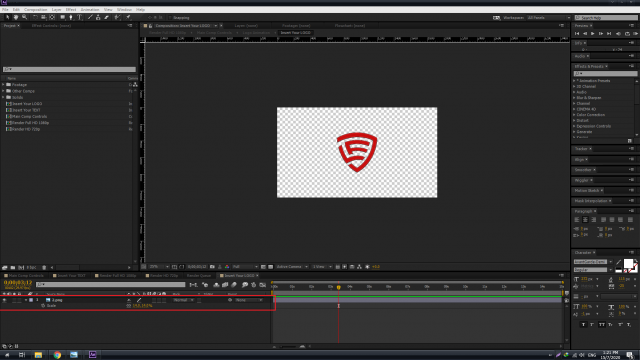Toggle the Scale constrain proportions link
Image resolution: width=640 pixels, height=360 pixels.
click(129, 306)
